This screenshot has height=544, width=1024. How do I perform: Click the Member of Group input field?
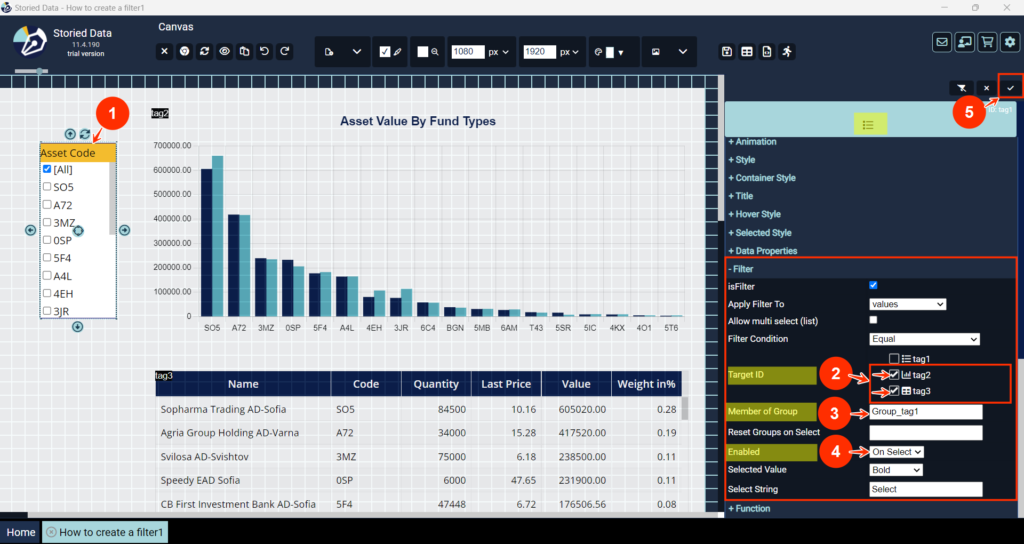pos(925,412)
